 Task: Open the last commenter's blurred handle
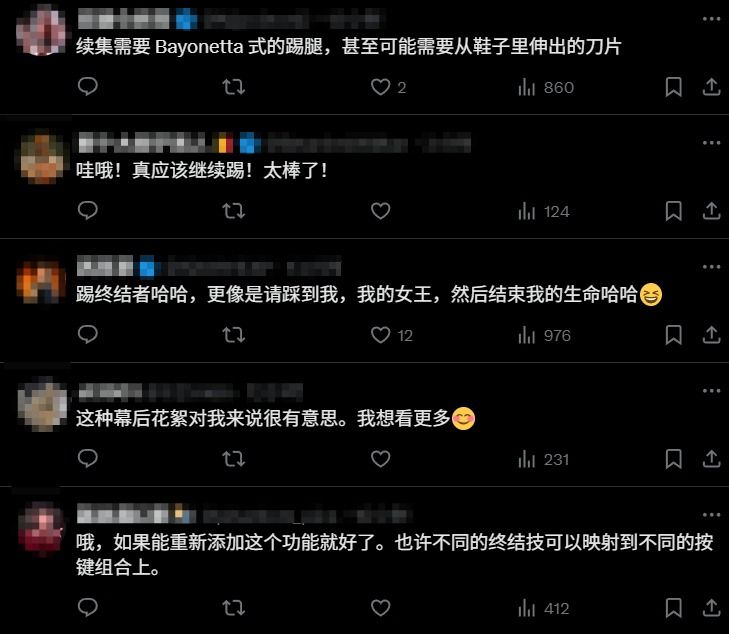coord(307,515)
